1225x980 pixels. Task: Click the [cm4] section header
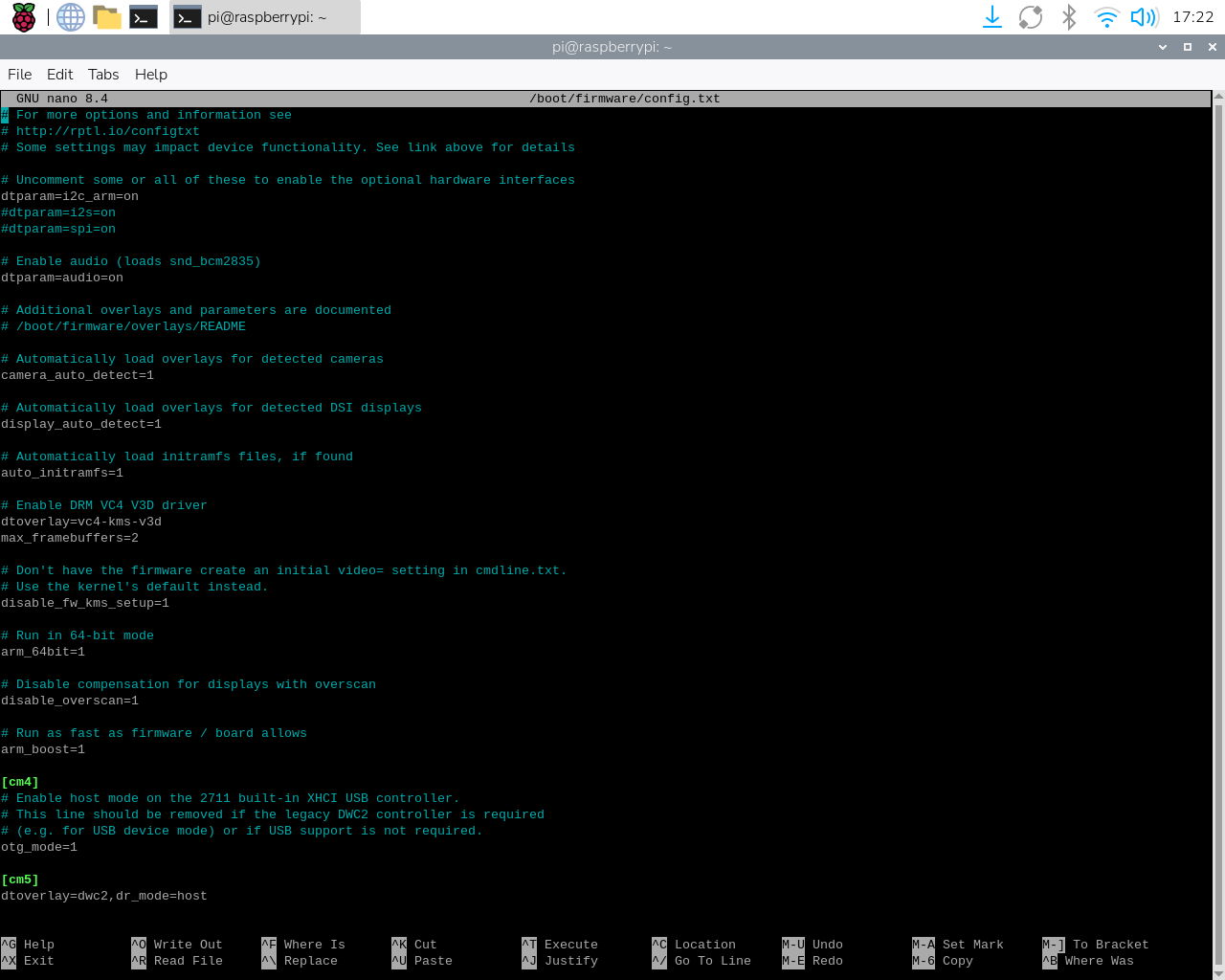(x=20, y=782)
